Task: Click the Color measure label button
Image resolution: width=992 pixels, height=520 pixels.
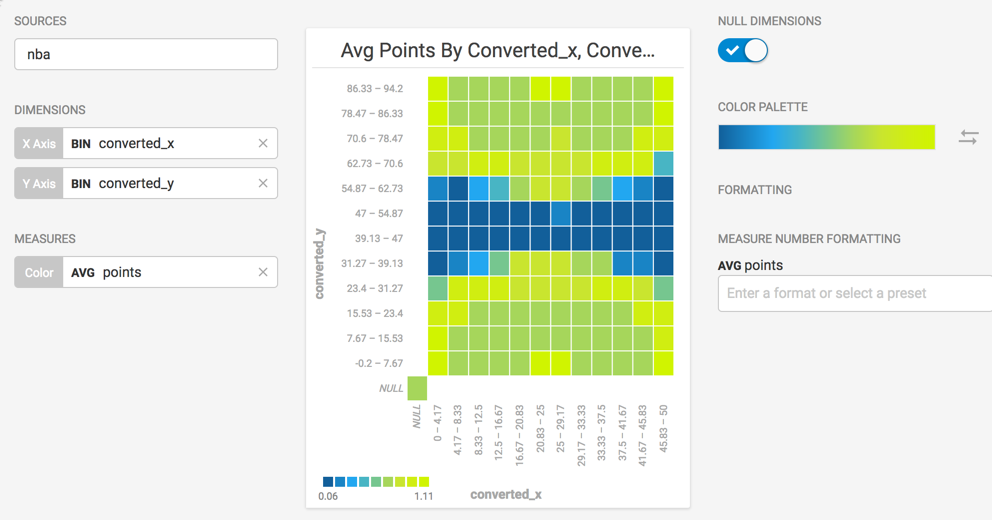Action: click(39, 272)
